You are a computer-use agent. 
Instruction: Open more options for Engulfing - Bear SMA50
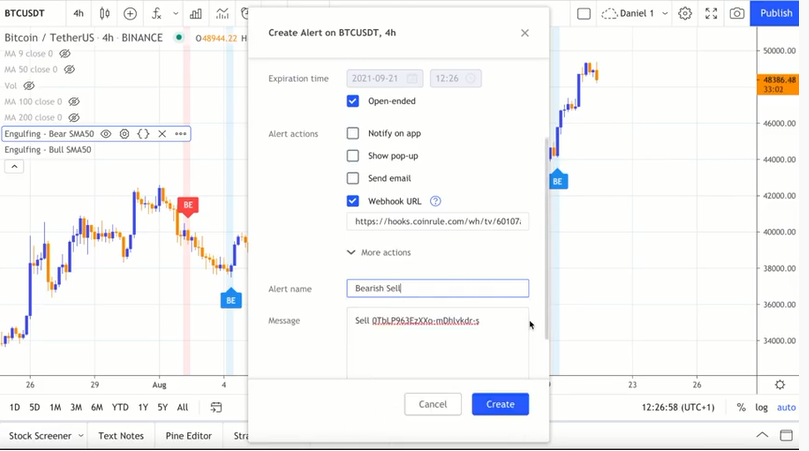click(181, 134)
